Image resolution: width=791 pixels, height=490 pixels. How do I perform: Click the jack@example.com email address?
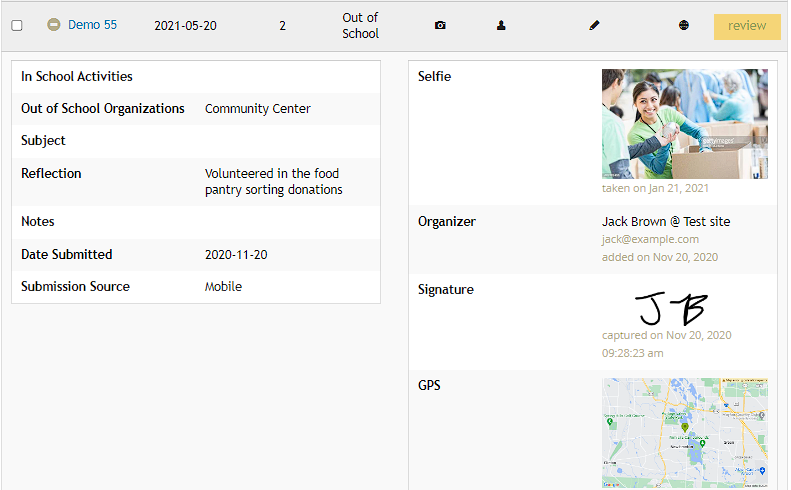point(650,240)
